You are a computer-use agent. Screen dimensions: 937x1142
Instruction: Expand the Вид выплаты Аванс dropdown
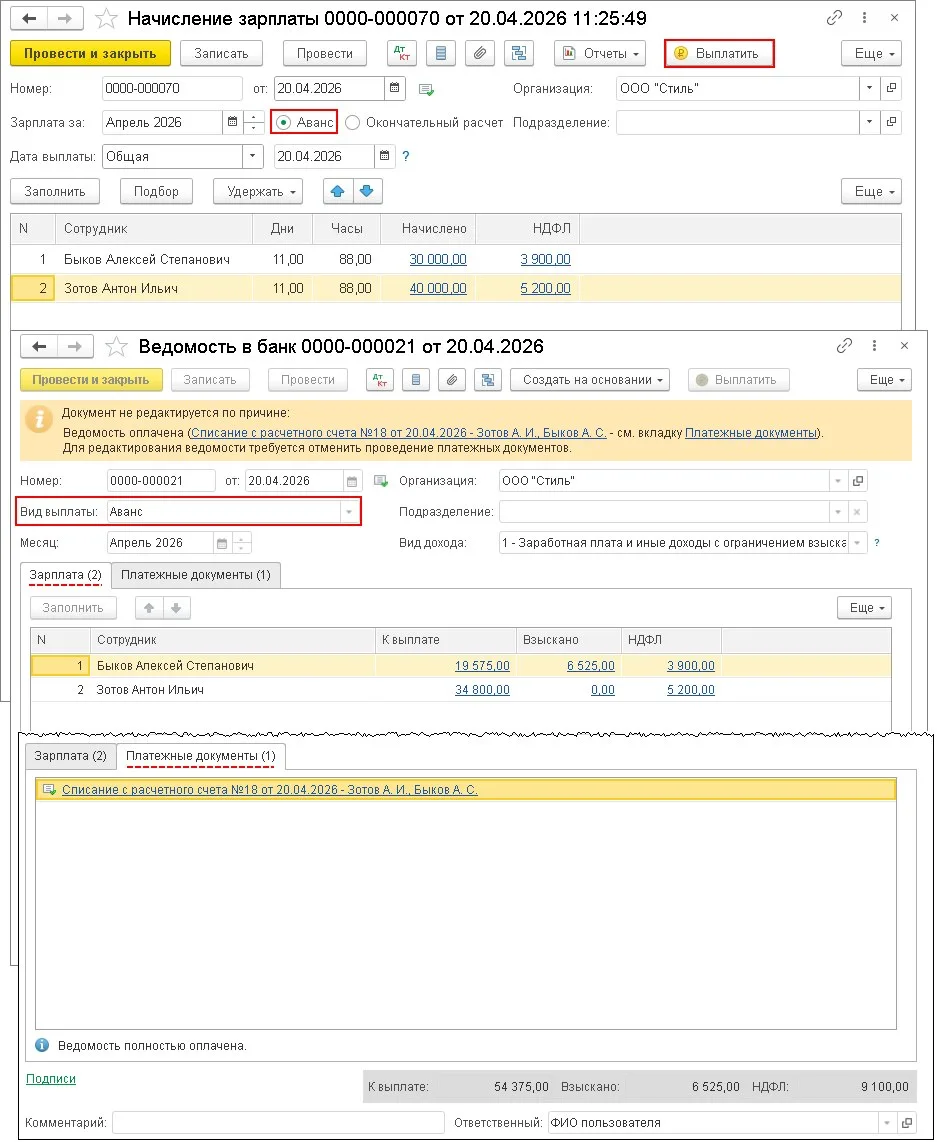click(x=349, y=512)
